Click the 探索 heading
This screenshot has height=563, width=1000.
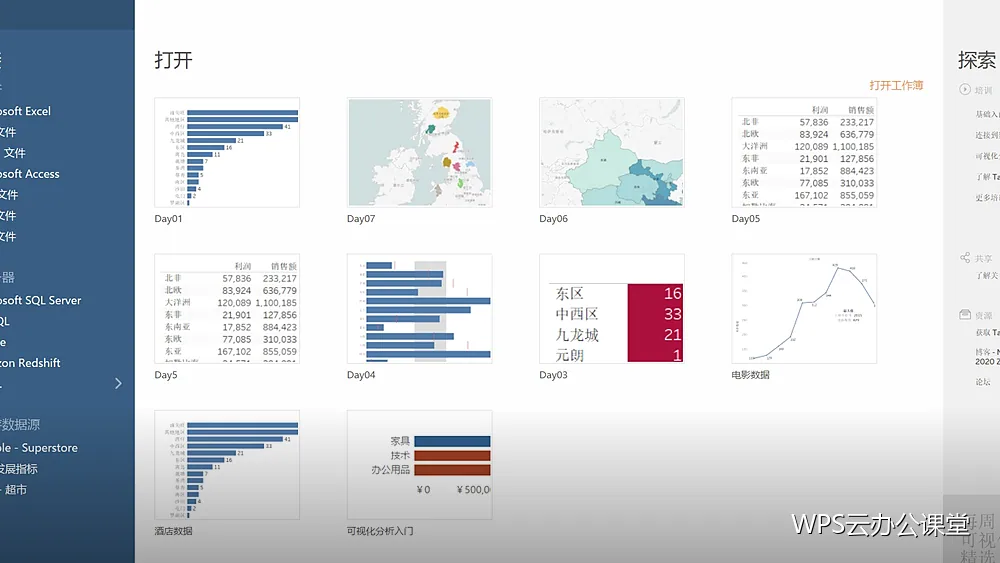point(977,60)
